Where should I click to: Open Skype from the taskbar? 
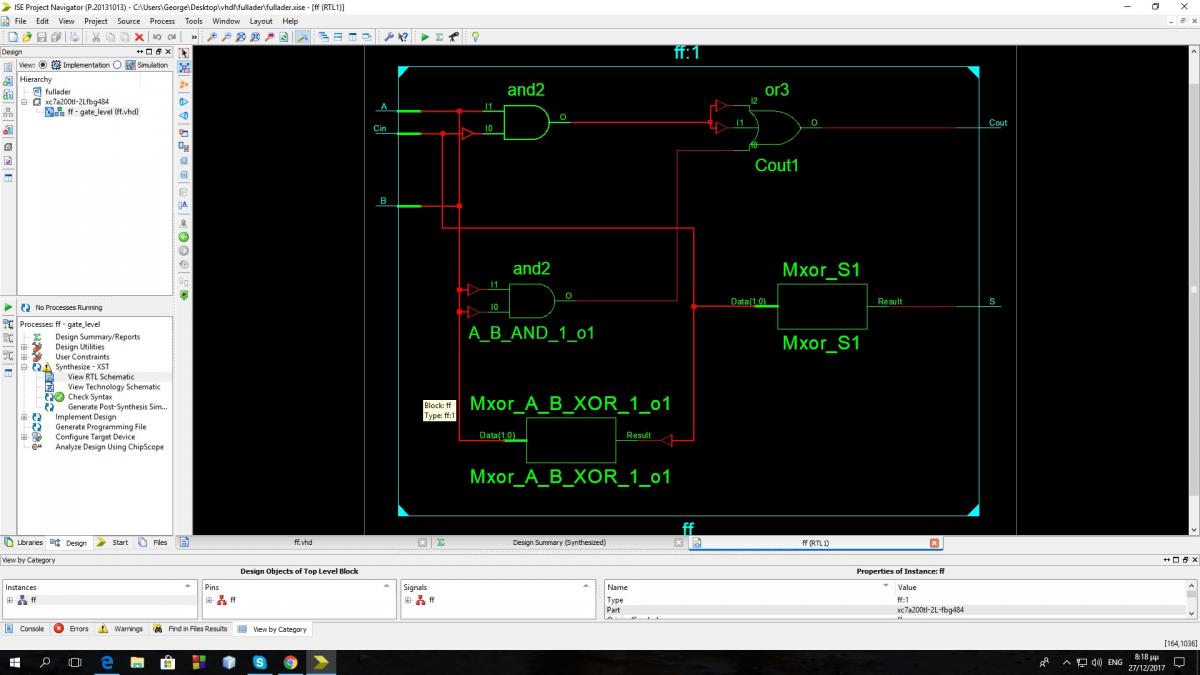coord(260,662)
